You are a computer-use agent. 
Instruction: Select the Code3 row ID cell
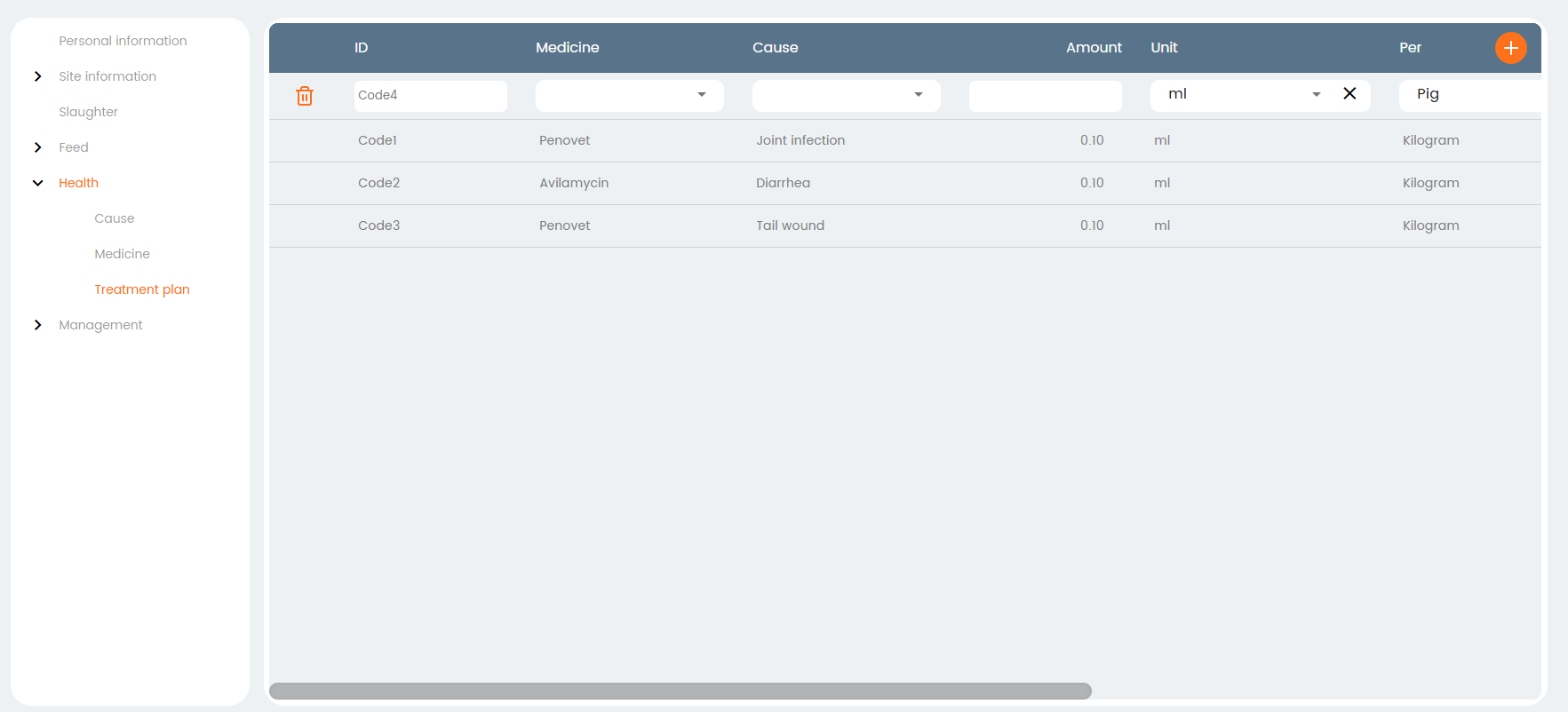(x=378, y=225)
